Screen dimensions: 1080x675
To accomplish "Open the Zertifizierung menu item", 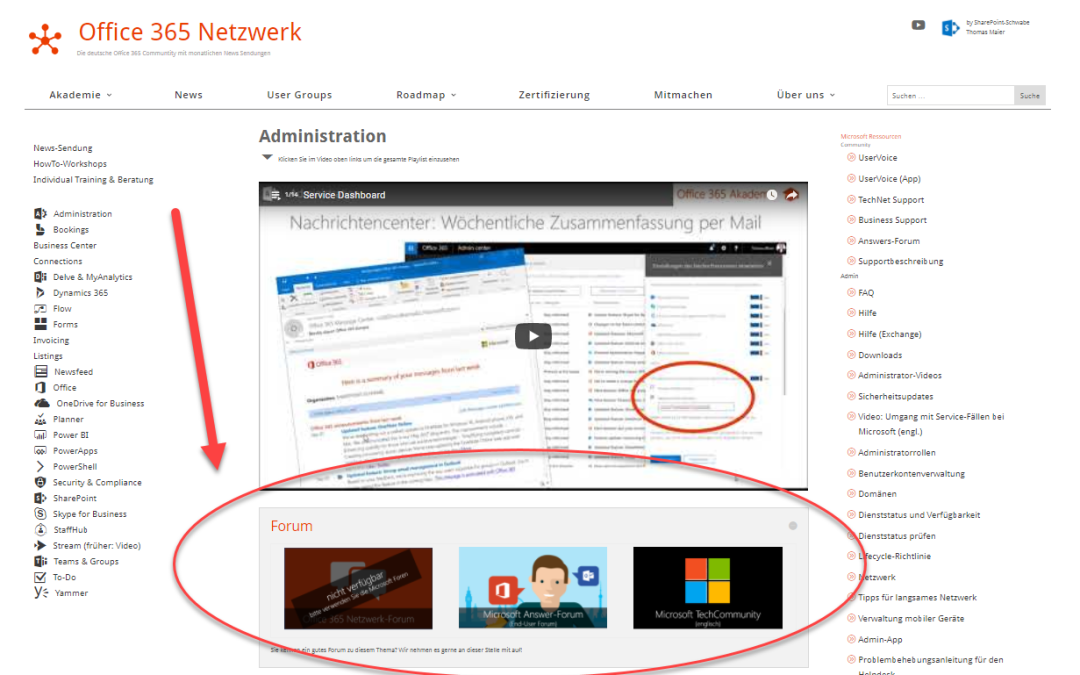I will pyautogui.click(x=554, y=95).
